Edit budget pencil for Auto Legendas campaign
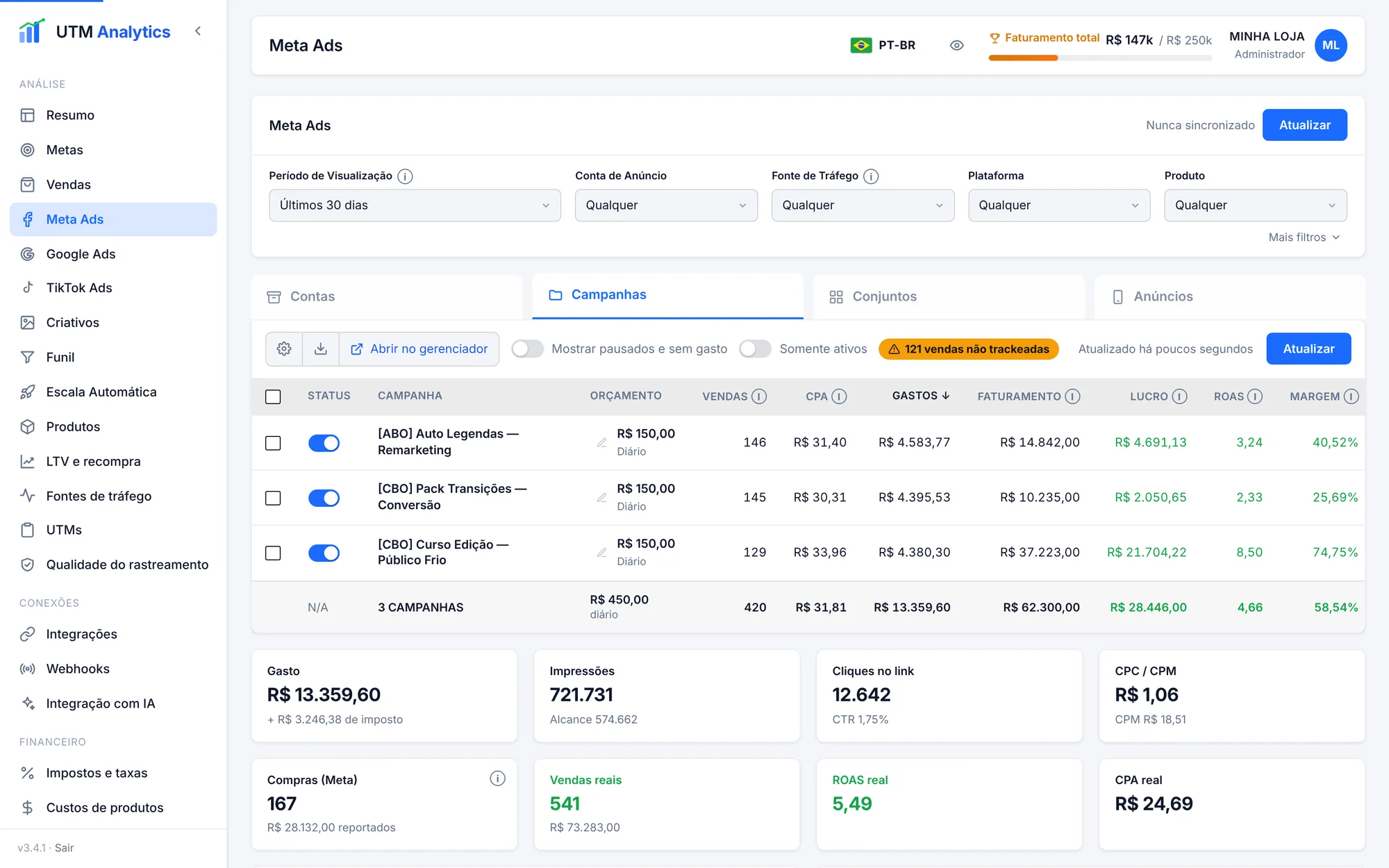Image resolution: width=1389 pixels, height=868 pixels. point(602,442)
